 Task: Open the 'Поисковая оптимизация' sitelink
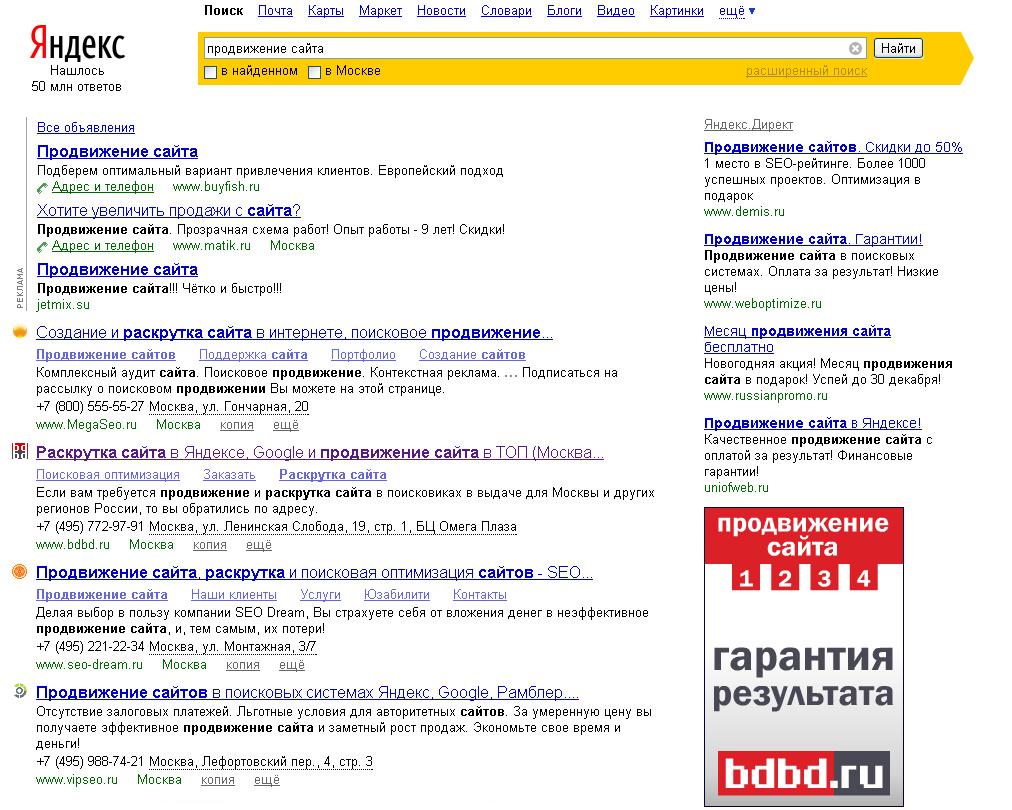pos(108,474)
